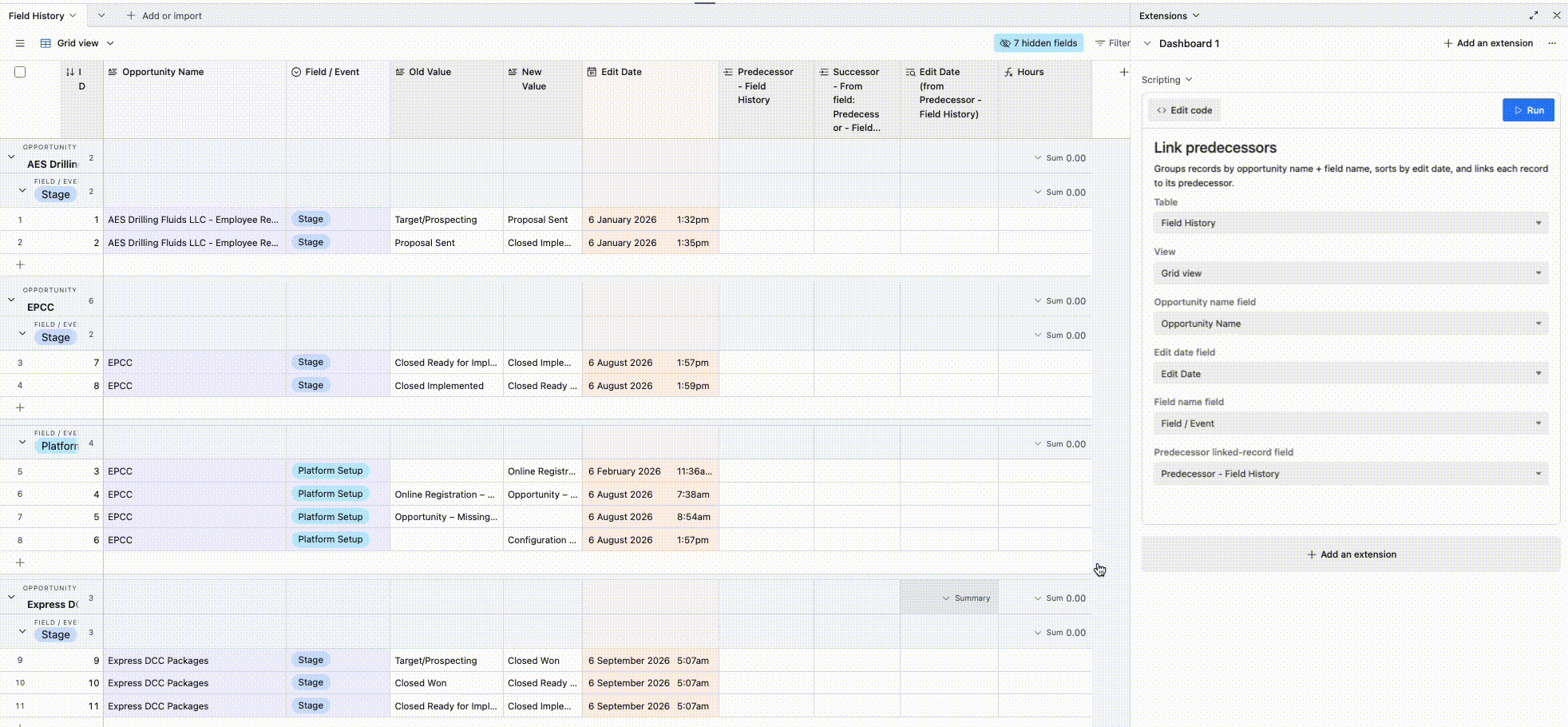The width and height of the screenshot is (1568, 727).
Task: Select 'Online Registration –' old value cell
Action: pos(446,495)
